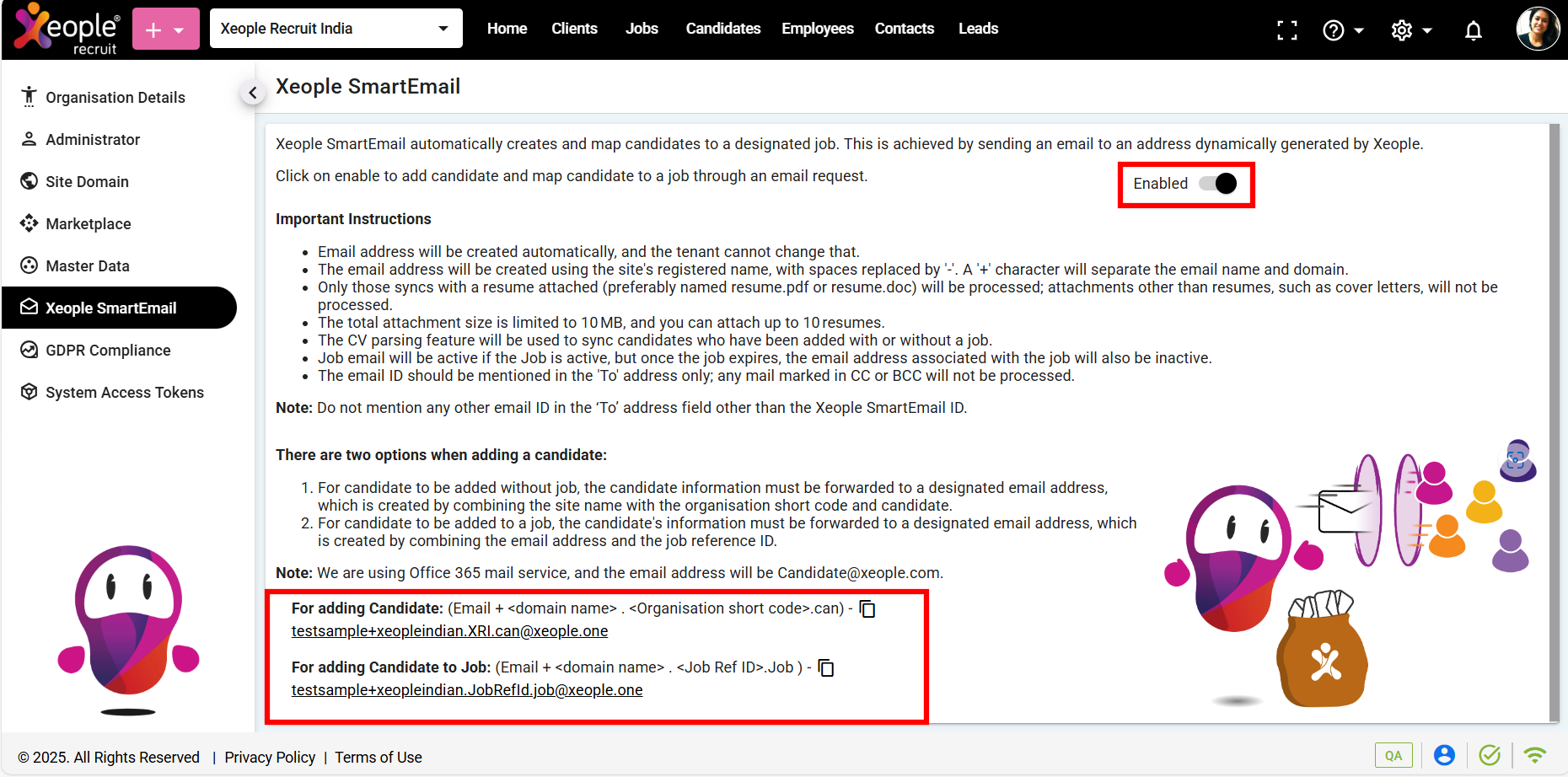Open the Privacy Policy link
Image resolution: width=1568 pixels, height=777 pixels.
click(270, 757)
